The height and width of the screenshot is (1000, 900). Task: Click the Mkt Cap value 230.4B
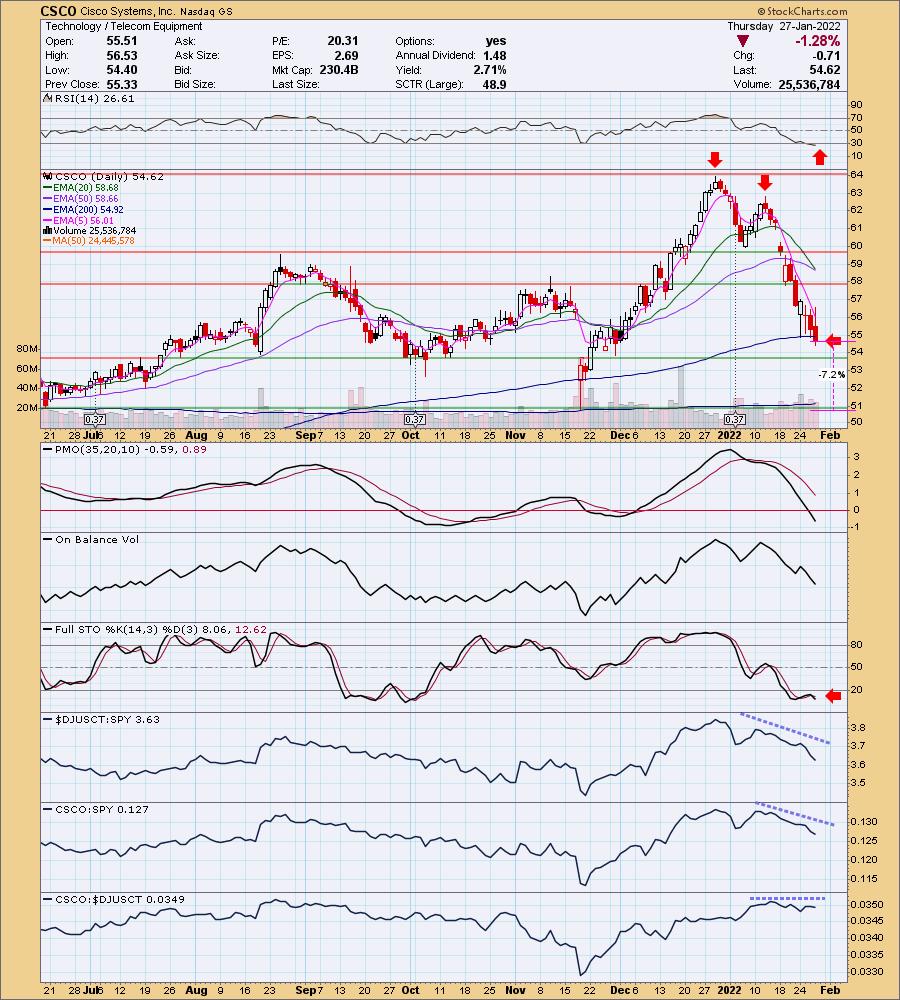coord(339,70)
